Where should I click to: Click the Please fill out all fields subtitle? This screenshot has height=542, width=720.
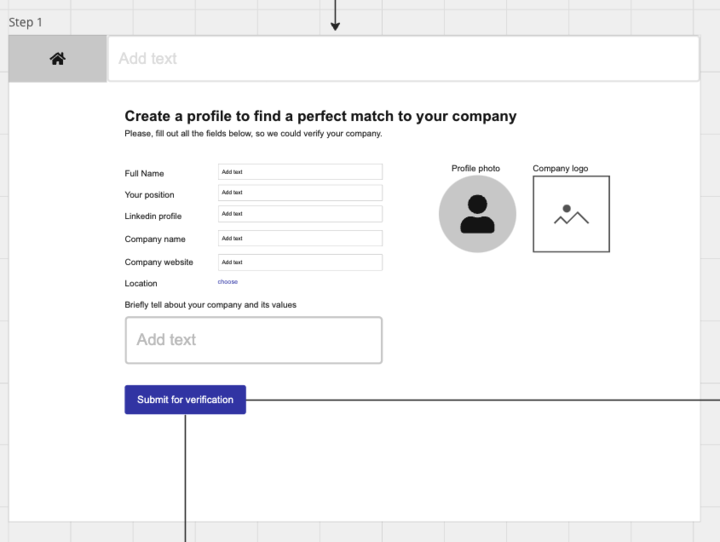pyautogui.click(x=253, y=134)
